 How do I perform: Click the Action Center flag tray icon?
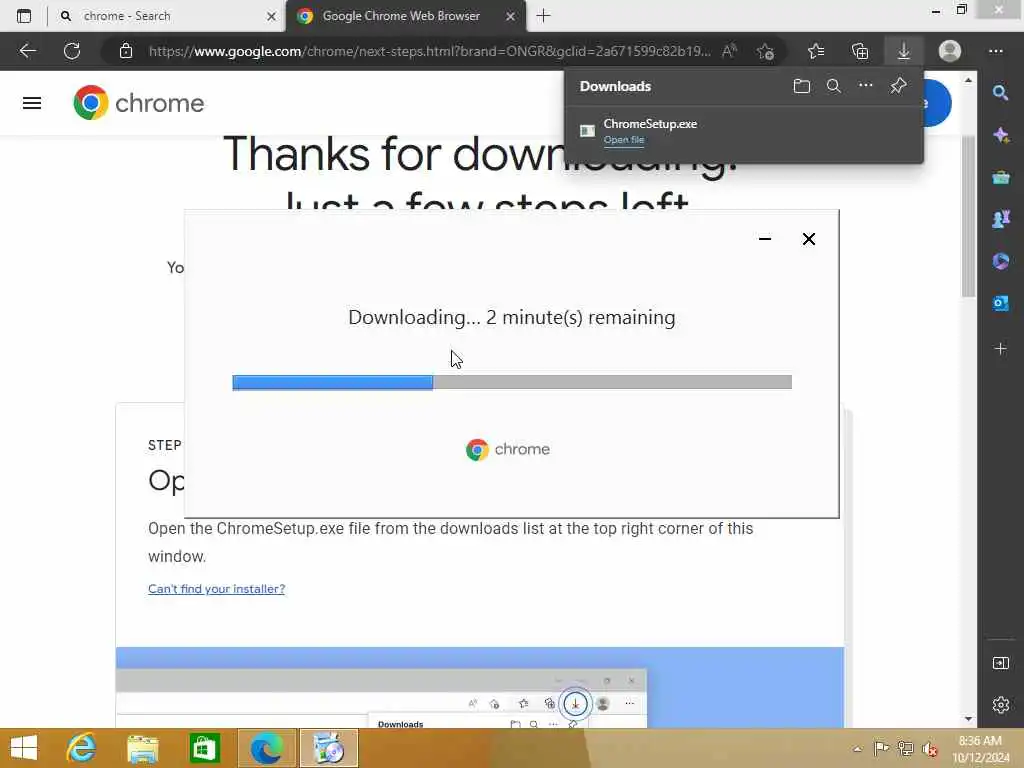(x=881, y=748)
